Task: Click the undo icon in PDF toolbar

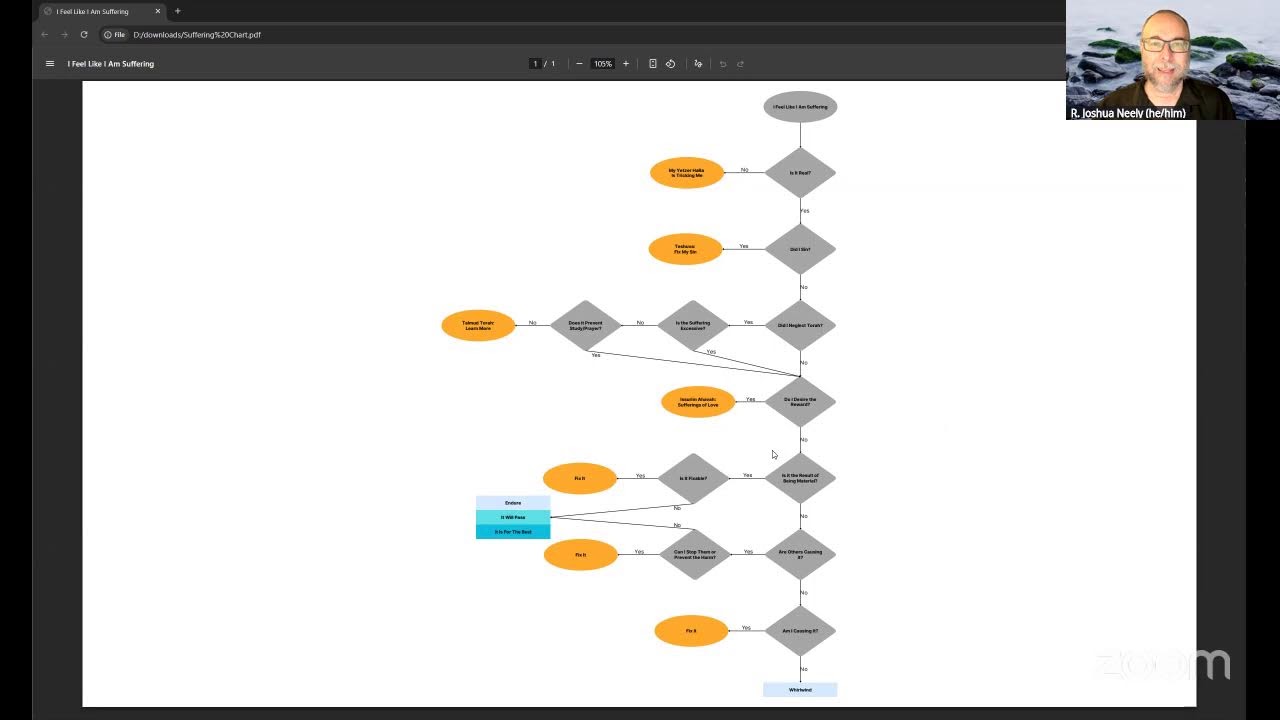Action: tap(722, 64)
